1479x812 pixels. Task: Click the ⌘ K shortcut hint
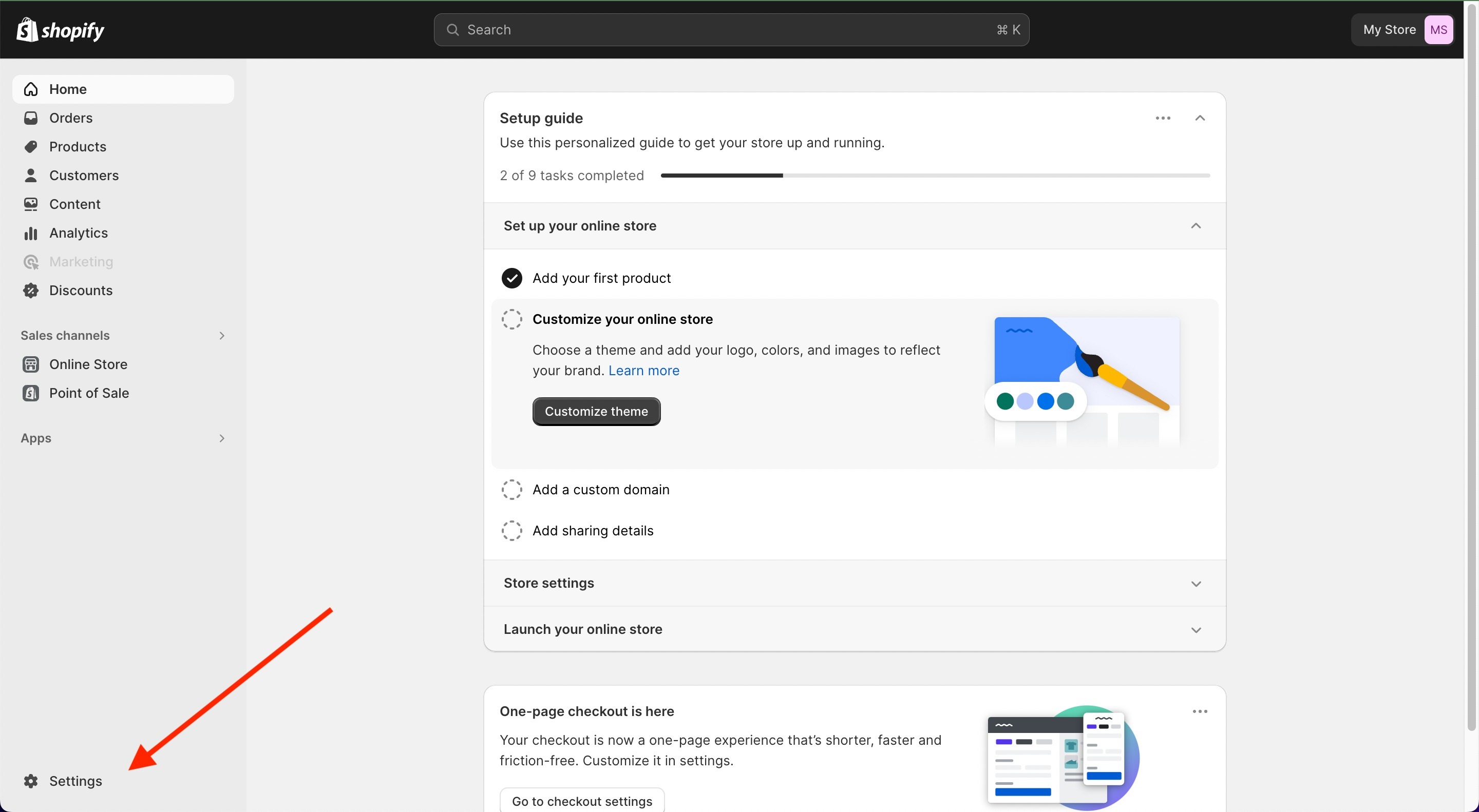pos(1008,29)
